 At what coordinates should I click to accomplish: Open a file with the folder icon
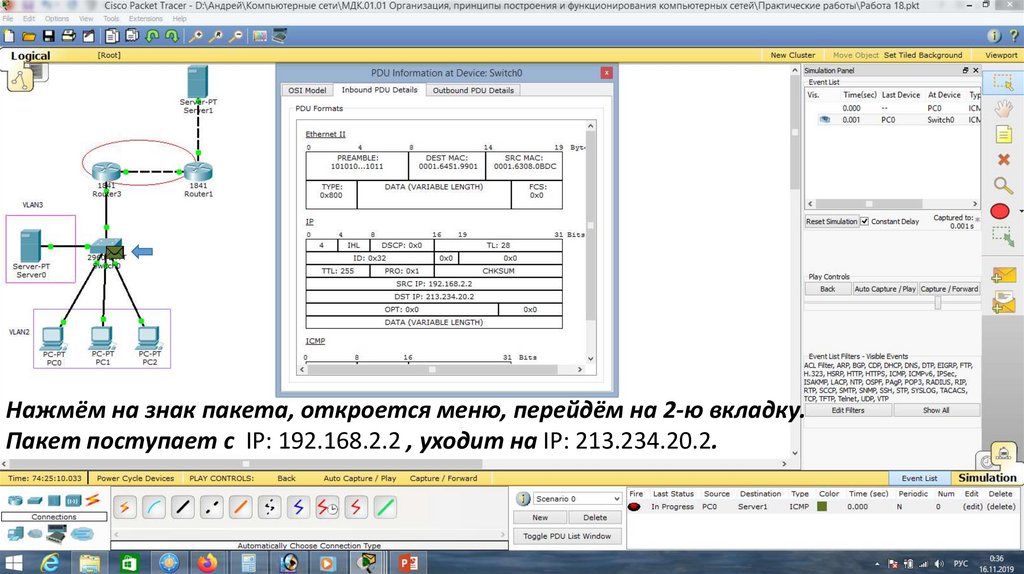[x=29, y=36]
